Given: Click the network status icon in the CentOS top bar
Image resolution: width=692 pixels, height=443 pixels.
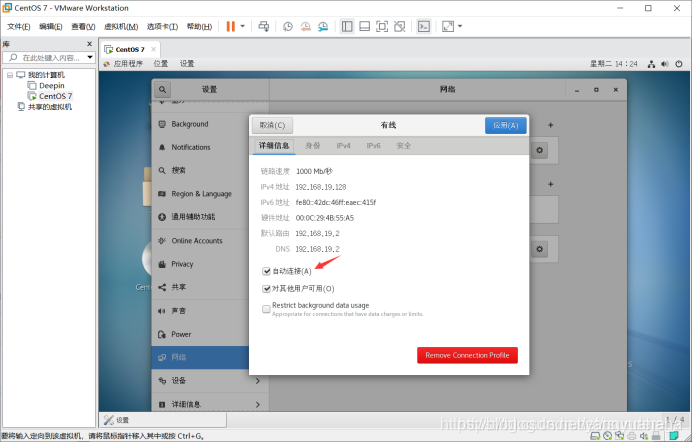Looking at the screenshot, I should (651, 64).
